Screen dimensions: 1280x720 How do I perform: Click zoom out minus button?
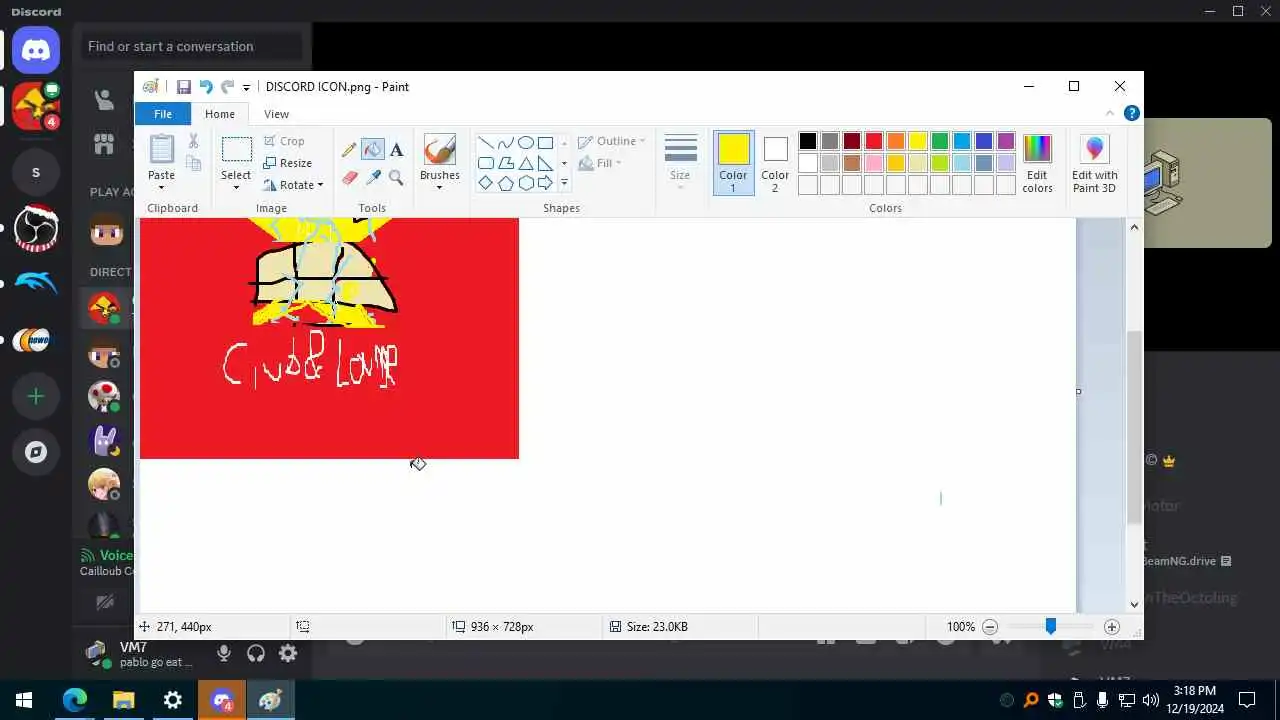pos(990,627)
